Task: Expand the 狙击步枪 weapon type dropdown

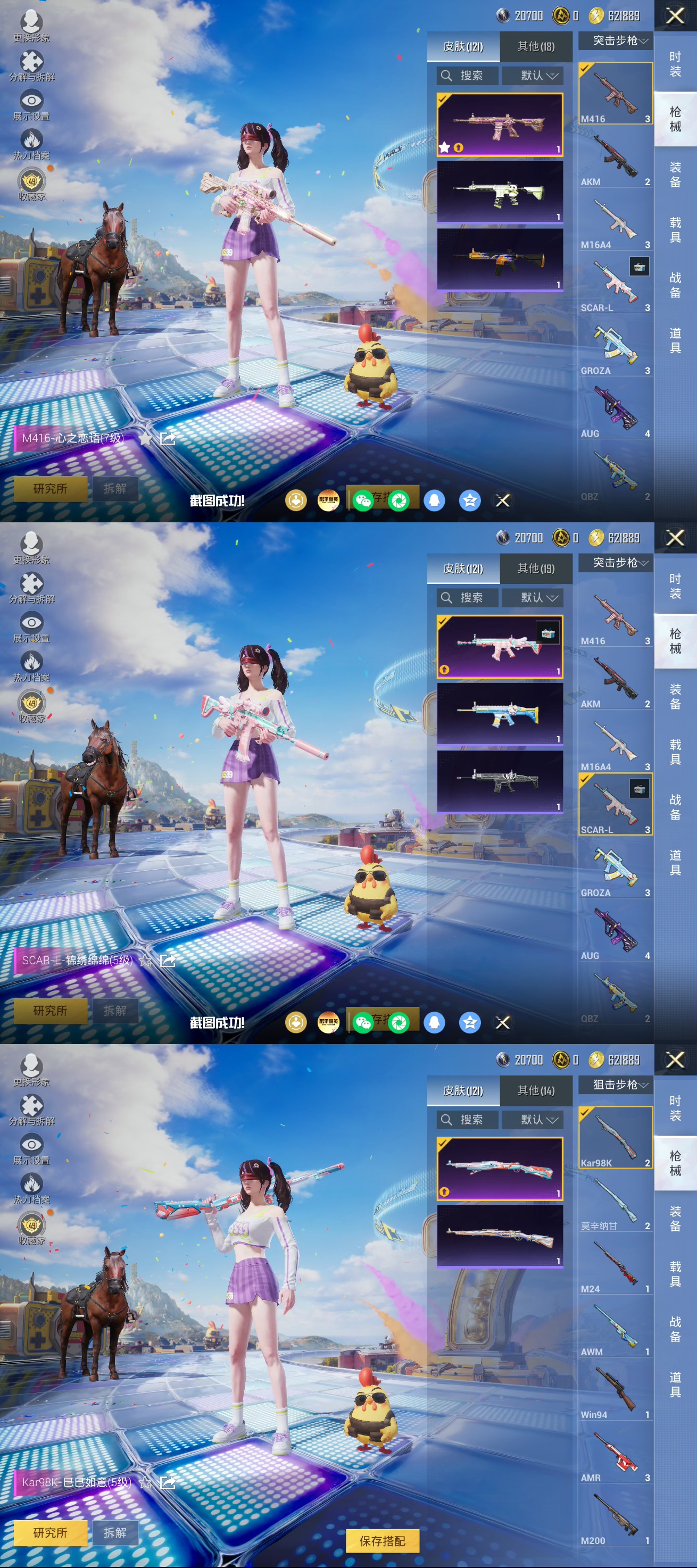Action: point(616,1085)
